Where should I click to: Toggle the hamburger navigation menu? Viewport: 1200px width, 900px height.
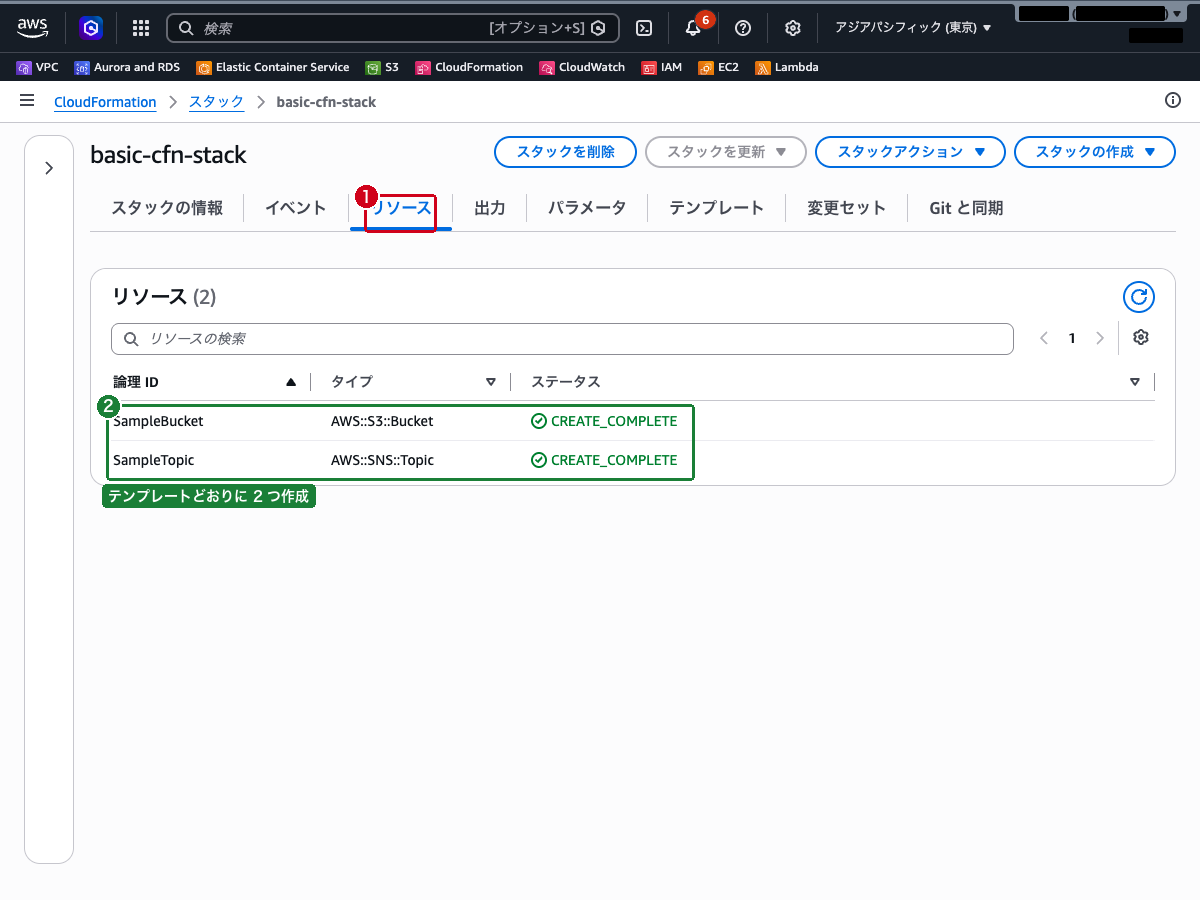click(27, 101)
